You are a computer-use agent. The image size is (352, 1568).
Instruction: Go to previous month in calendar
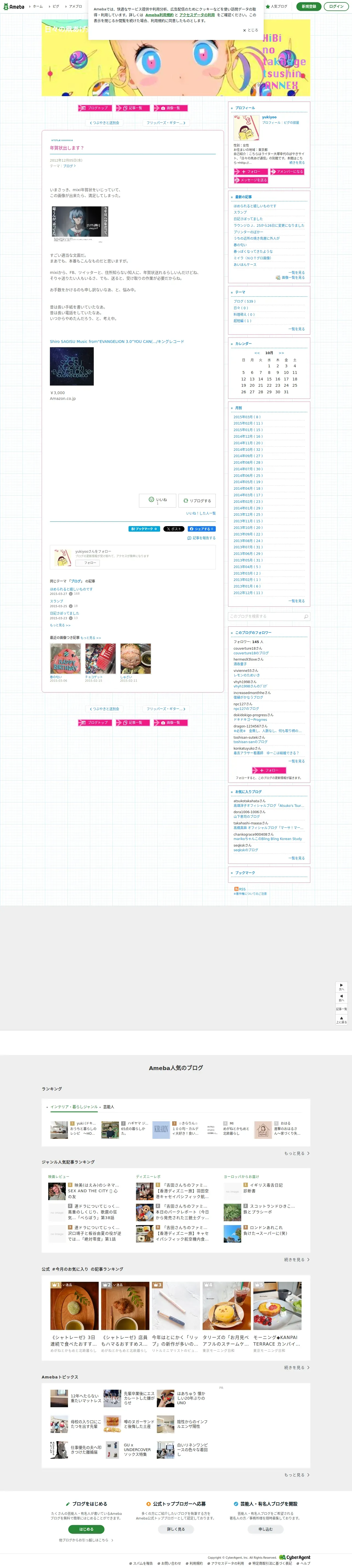[257, 353]
